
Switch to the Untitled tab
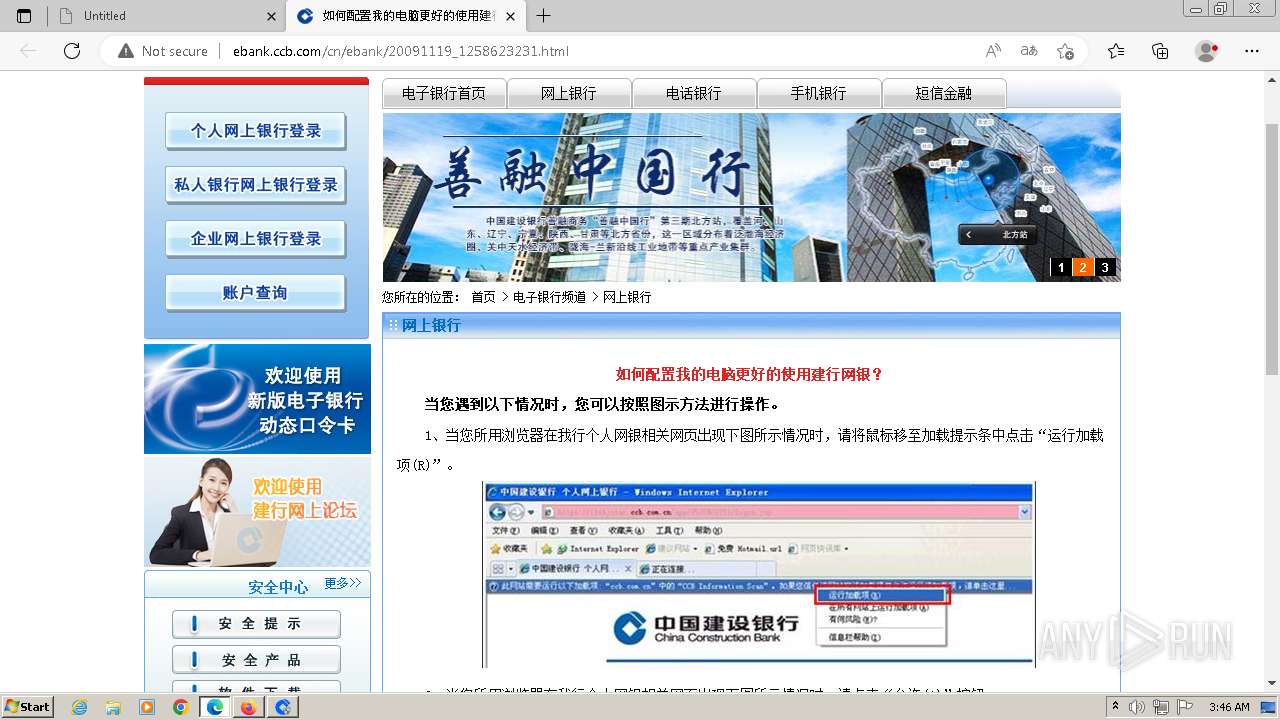165,16
